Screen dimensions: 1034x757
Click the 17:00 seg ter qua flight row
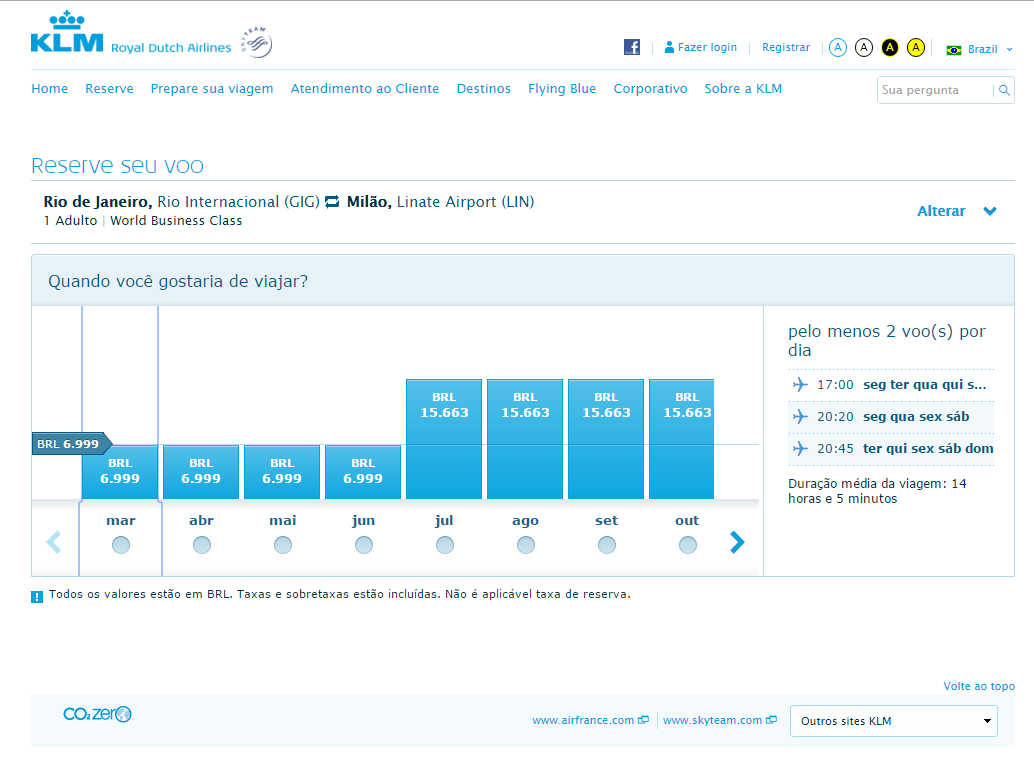tap(891, 384)
